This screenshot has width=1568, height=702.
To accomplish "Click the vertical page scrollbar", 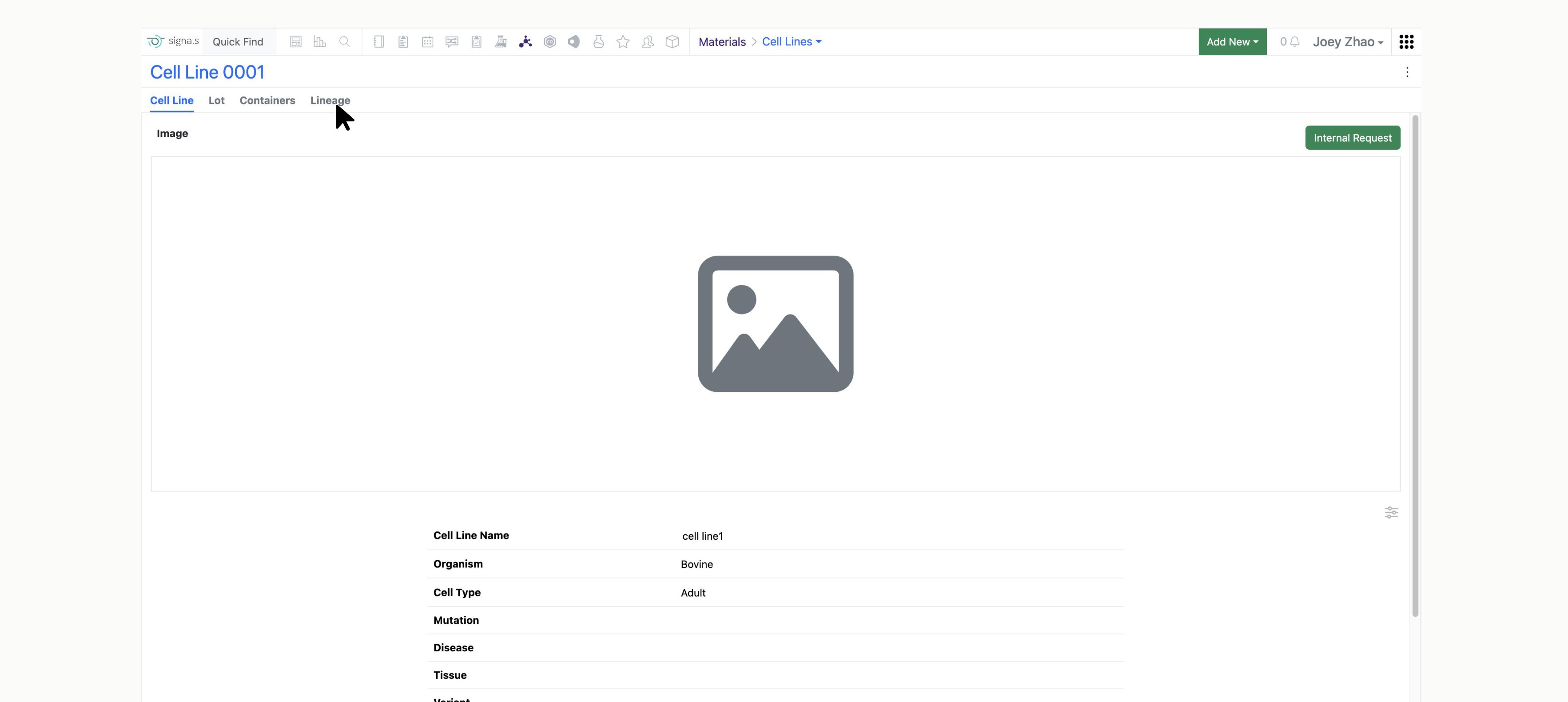I will pos(1415,365).
